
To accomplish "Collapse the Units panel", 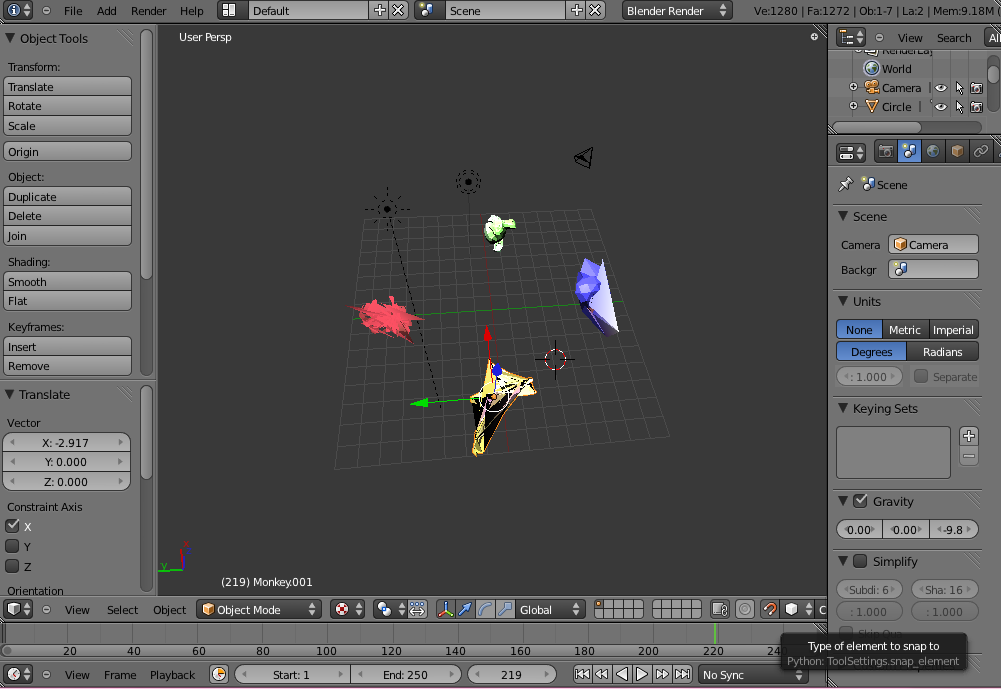I will [843, 301].
